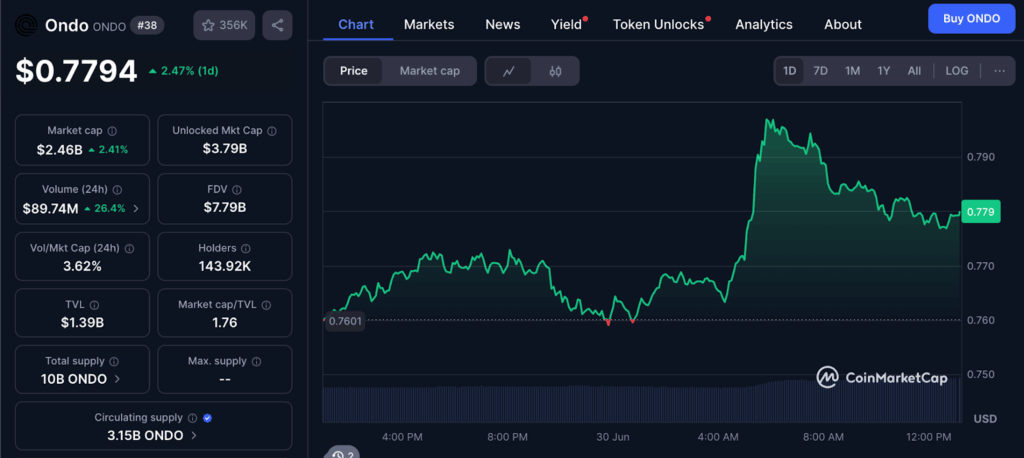The image size is (1024, 458).
Task: Toggle chart to Market cap view
Action: click(430, 71)
